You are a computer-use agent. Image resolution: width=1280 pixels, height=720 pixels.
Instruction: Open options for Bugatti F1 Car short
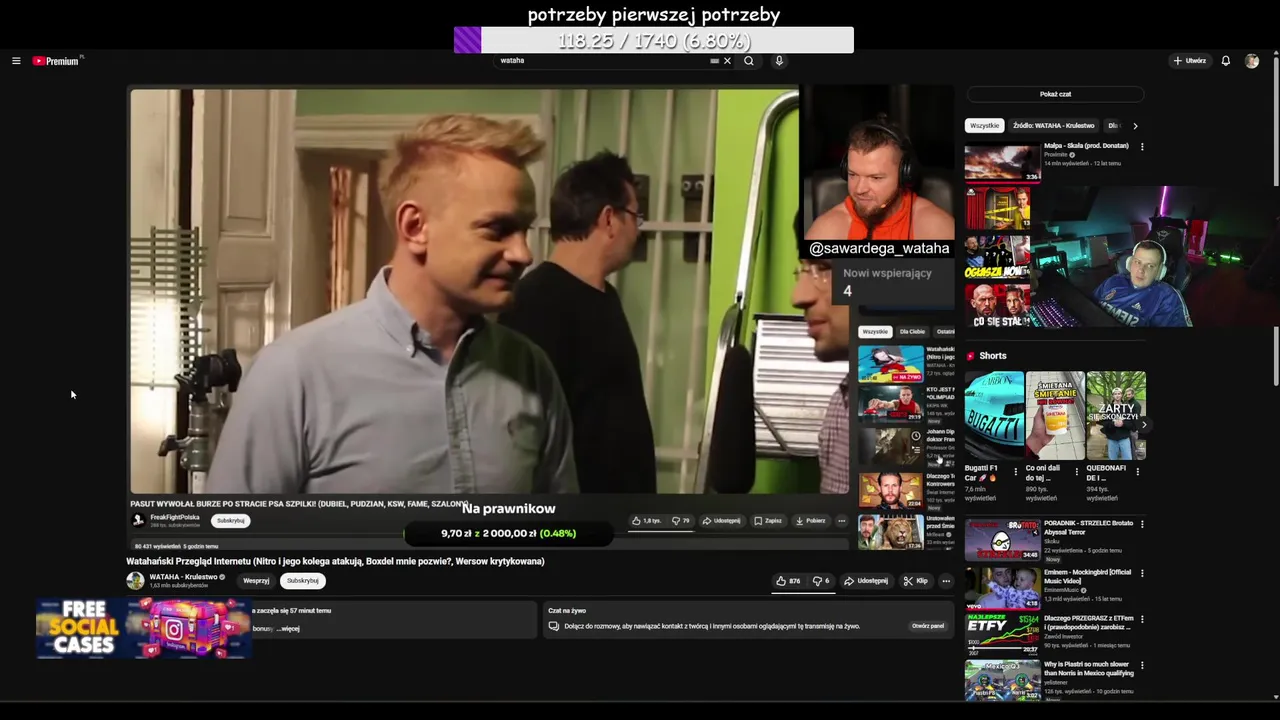click(x=1016, y=471)
